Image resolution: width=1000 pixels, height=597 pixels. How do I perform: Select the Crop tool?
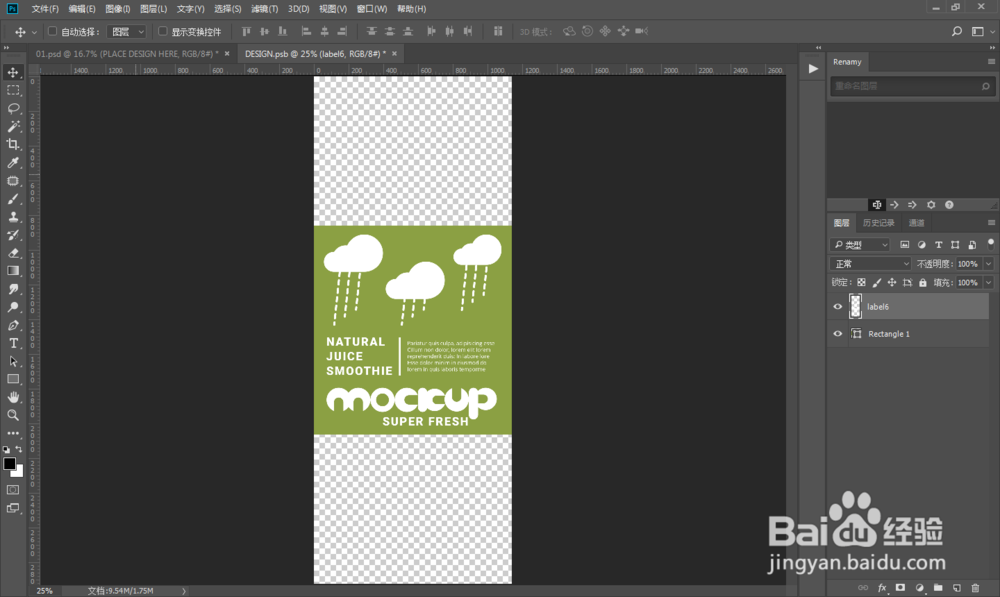[13, 144]
